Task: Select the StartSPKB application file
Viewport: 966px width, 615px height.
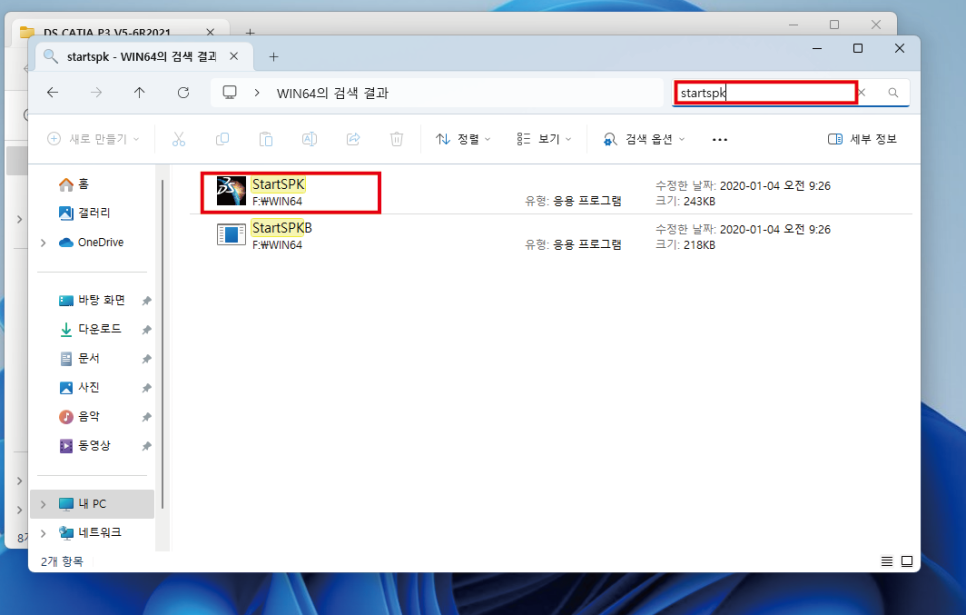Action: 551,236
